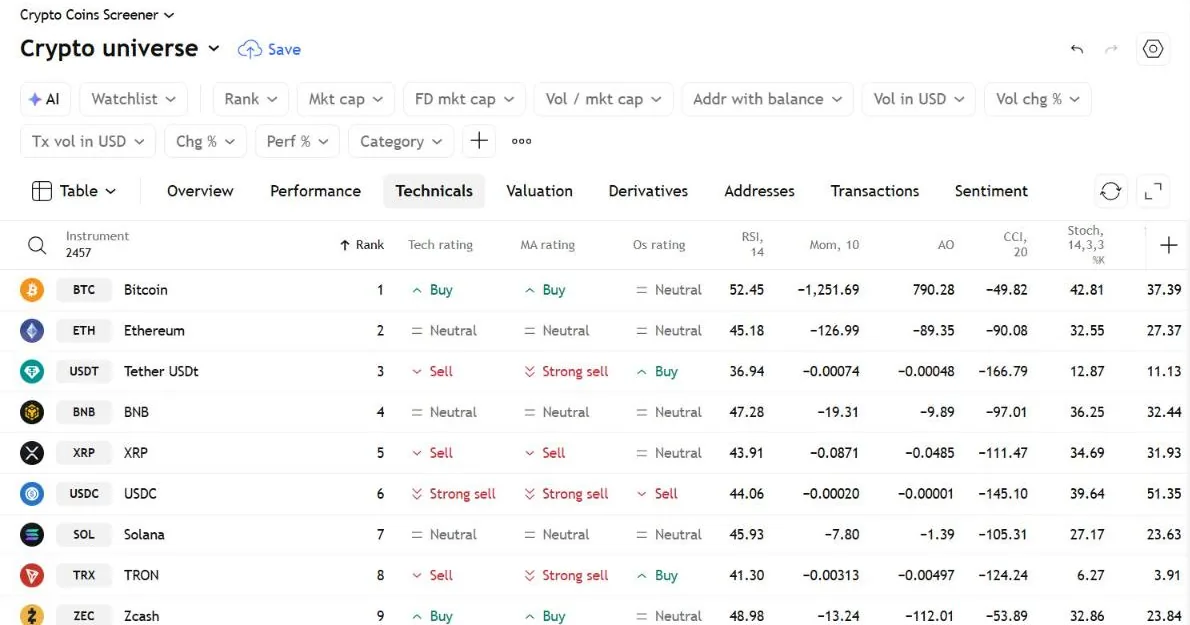
Task: Click the refresh data icon
Action: click(x=1110, y=191)
